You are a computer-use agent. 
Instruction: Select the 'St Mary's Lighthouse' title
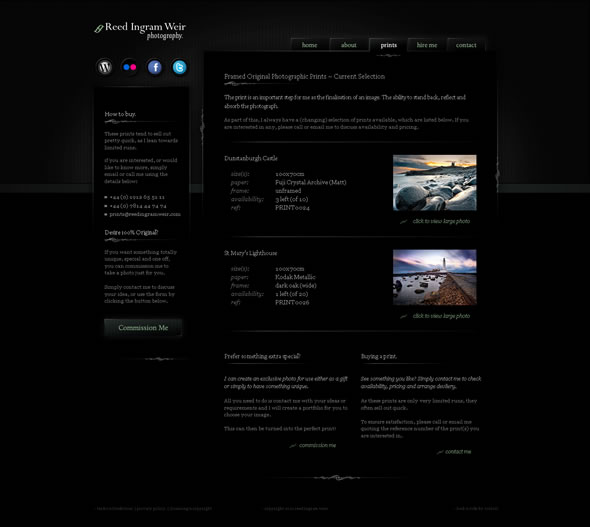coord(251,253)
